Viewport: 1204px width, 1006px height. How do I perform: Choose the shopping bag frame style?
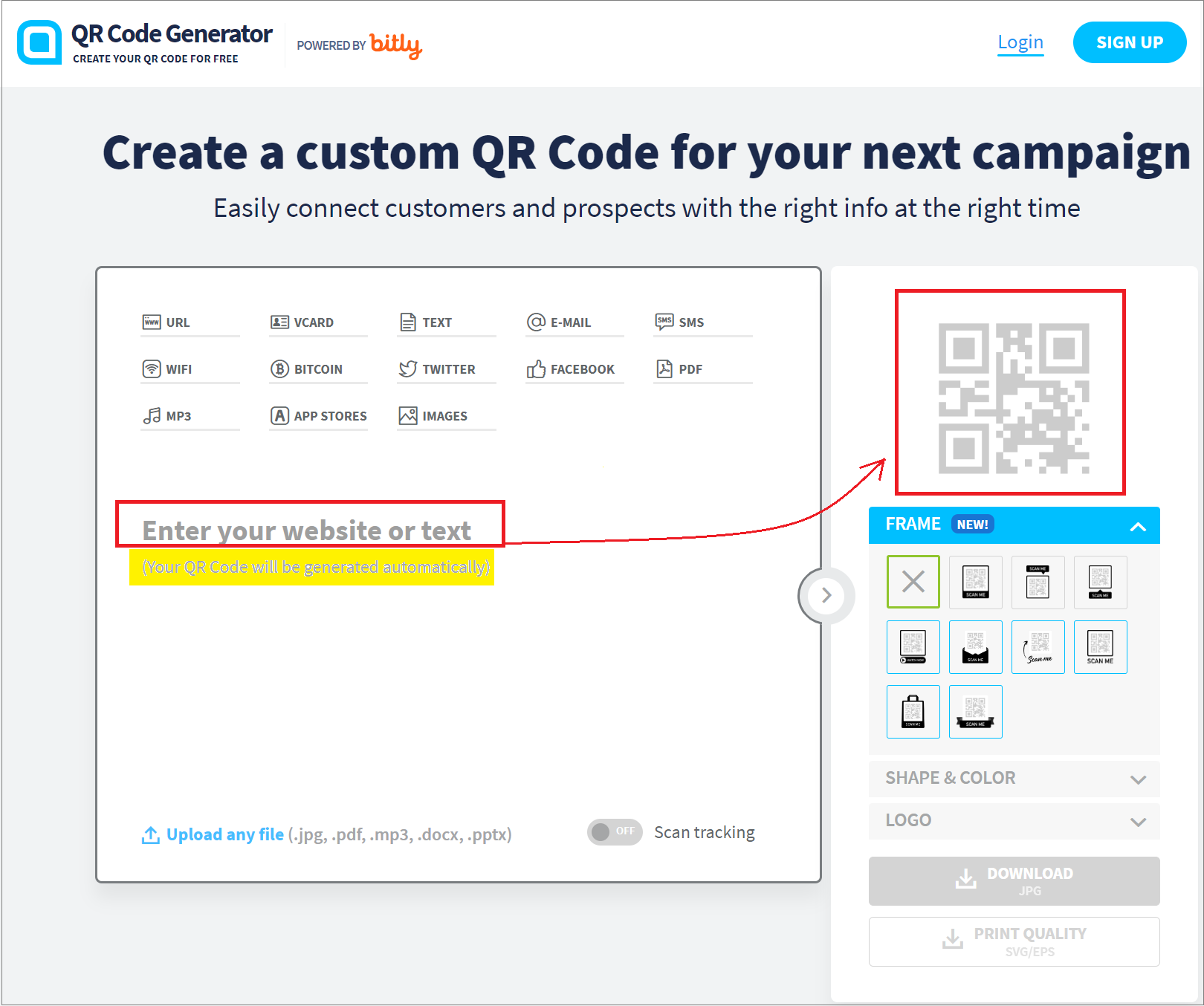click(913, 712)
